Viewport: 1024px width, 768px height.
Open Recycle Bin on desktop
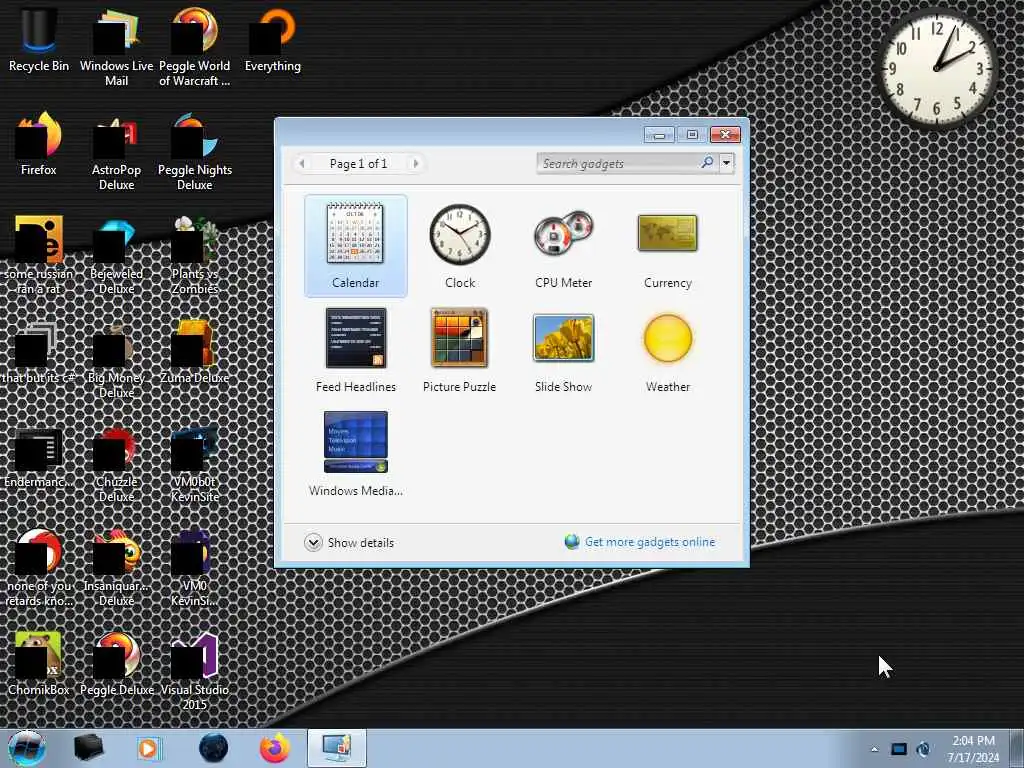click(39, 39)
